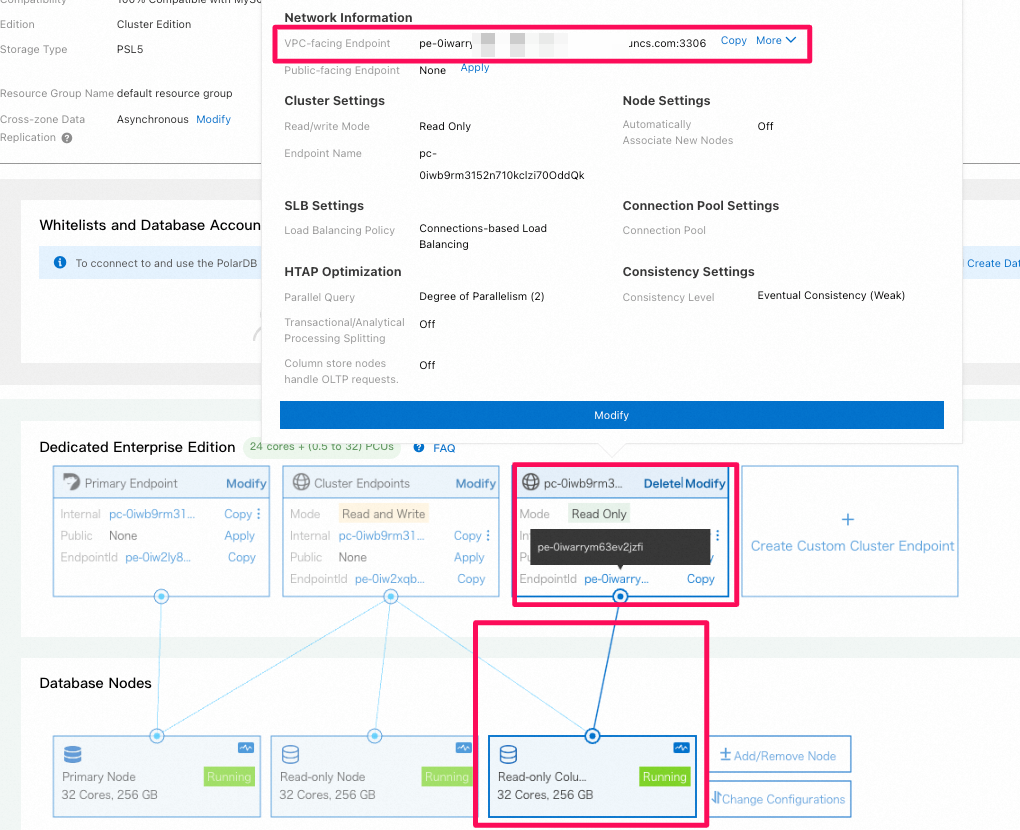
Task: Copy the Cluster Endpoints internal address
Action: pos(467,535)
